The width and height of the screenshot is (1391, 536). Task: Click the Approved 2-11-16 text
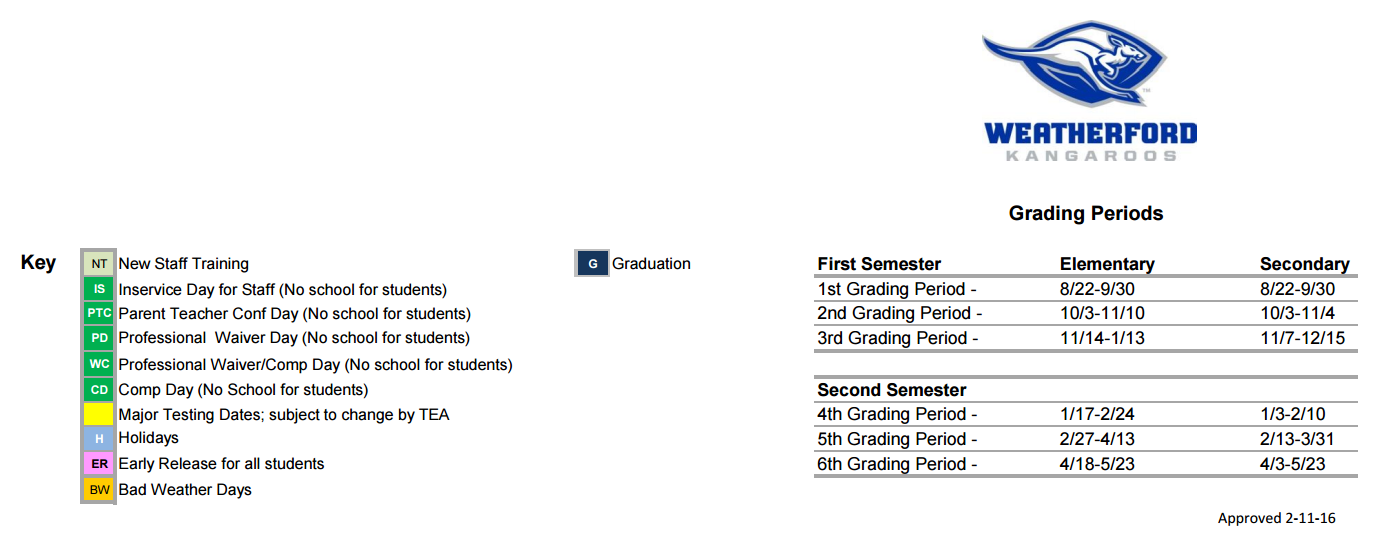pos(1276,518)
